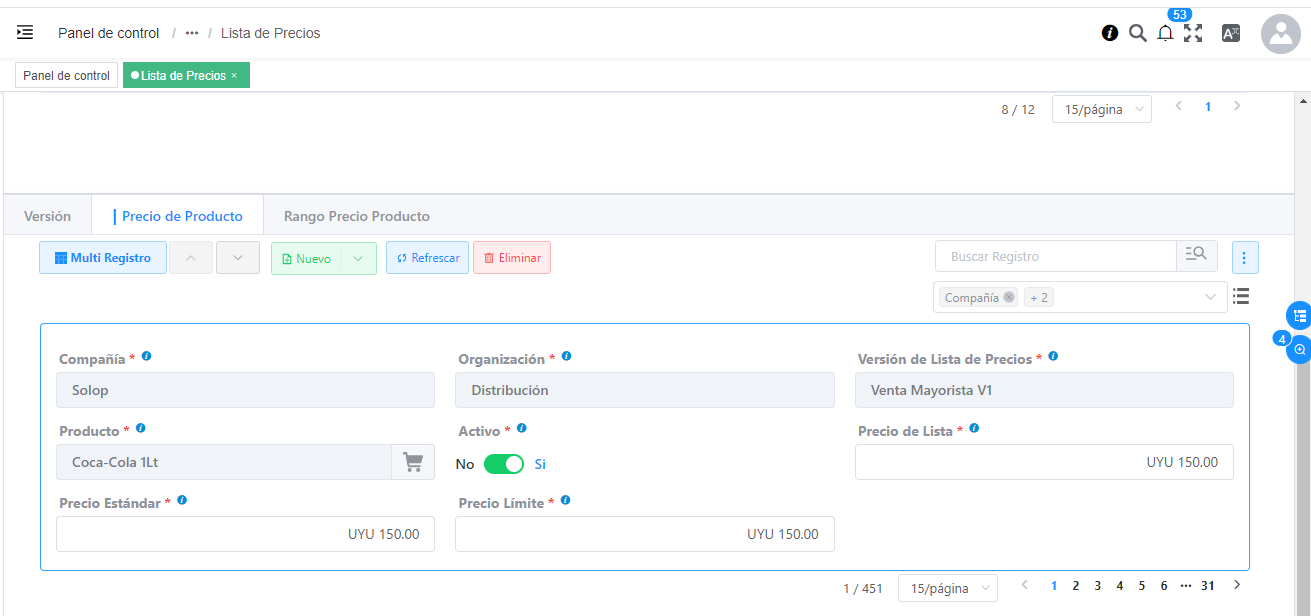Click the Refrescar button
Image resolution: width=1311 pixels, height=616 pixels.
click(x=427, y=258)
